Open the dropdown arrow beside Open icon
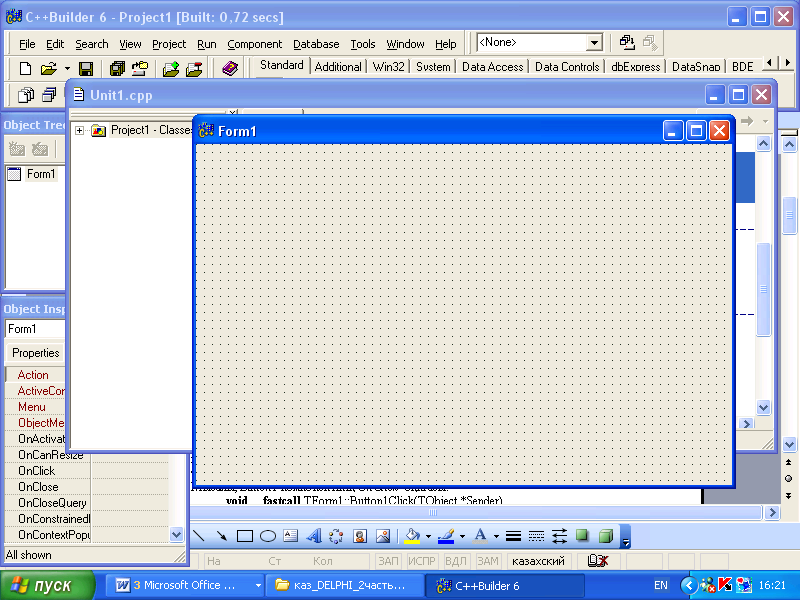The image size is (800, 600). point(67,68)
